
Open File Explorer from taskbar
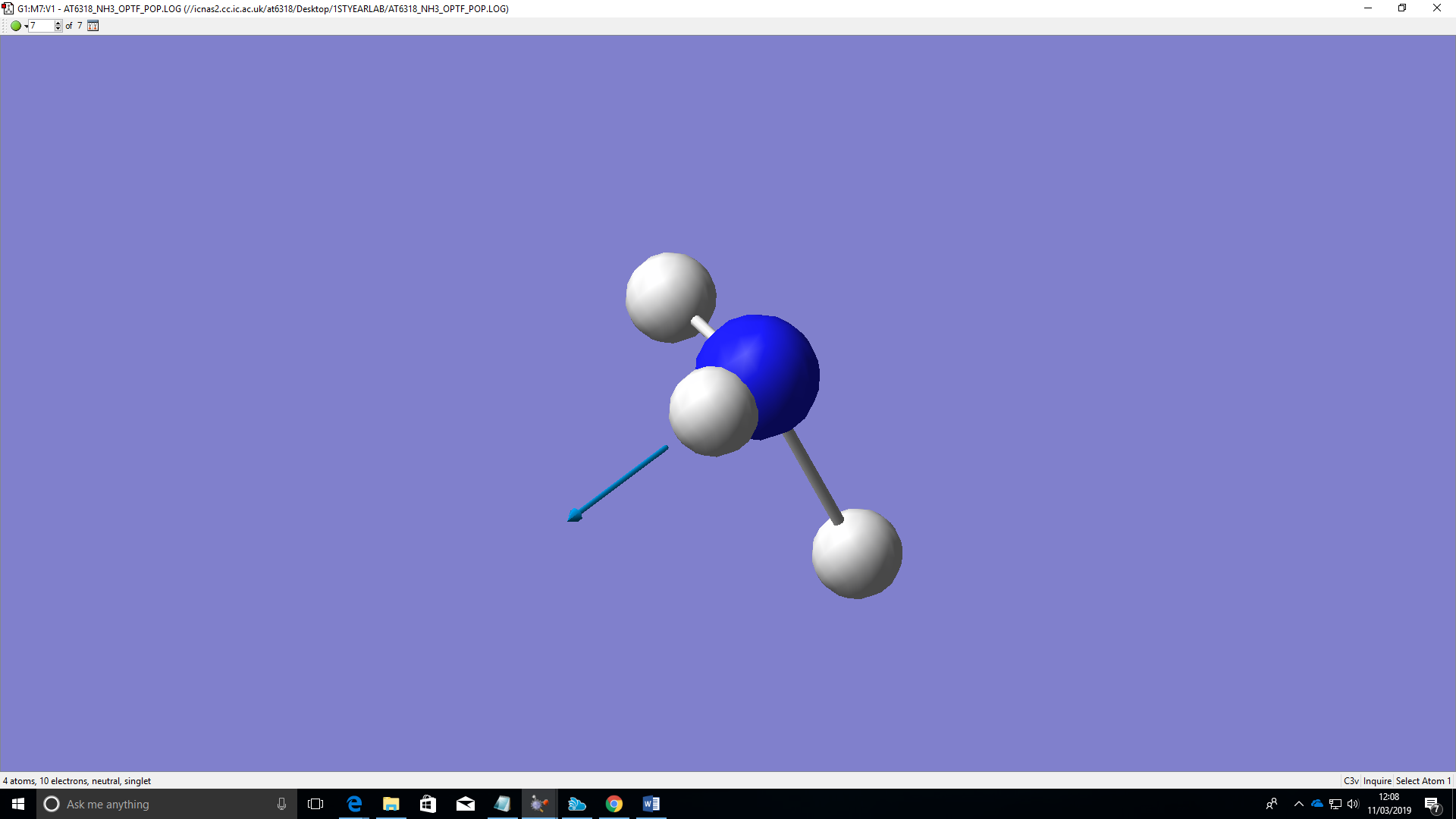pyautogui.click(x=391, y=804)
